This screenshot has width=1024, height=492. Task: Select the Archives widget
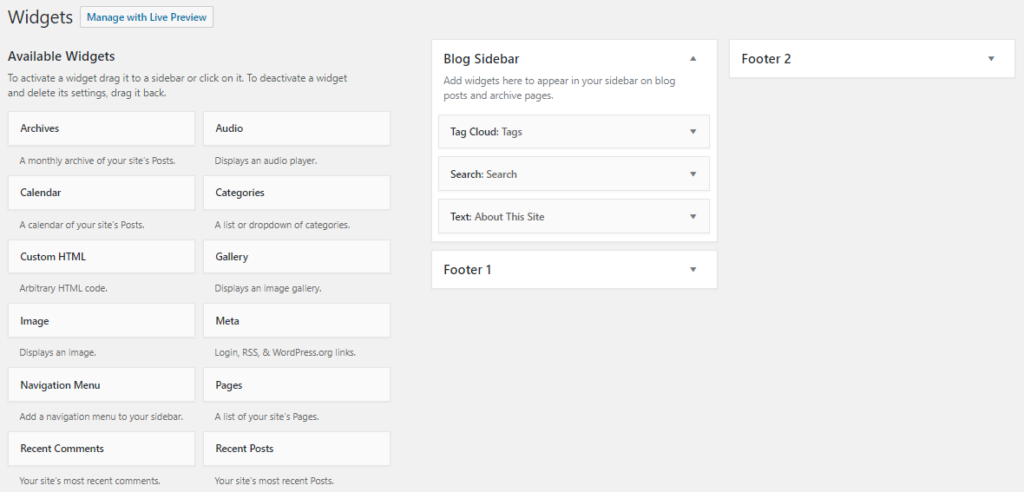coord(101,129)
